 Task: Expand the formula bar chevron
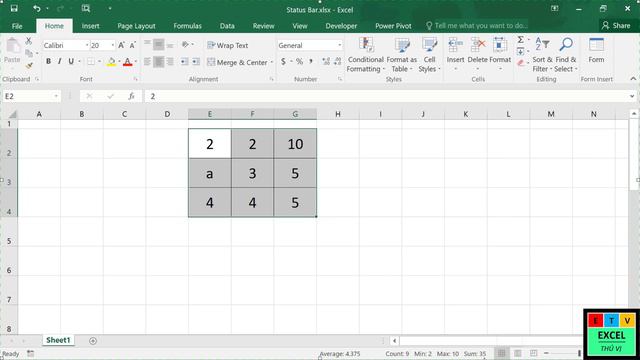pyautogui.click(x=632, y=96)
